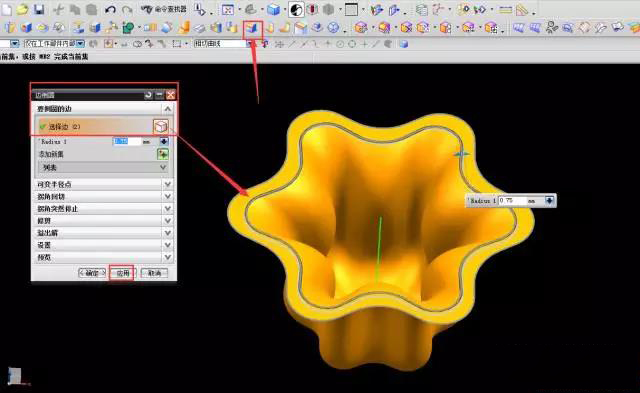Click the 取消 (Cancel) button
The width and height of the screenshot is (640, 393).
click(154, 273)
